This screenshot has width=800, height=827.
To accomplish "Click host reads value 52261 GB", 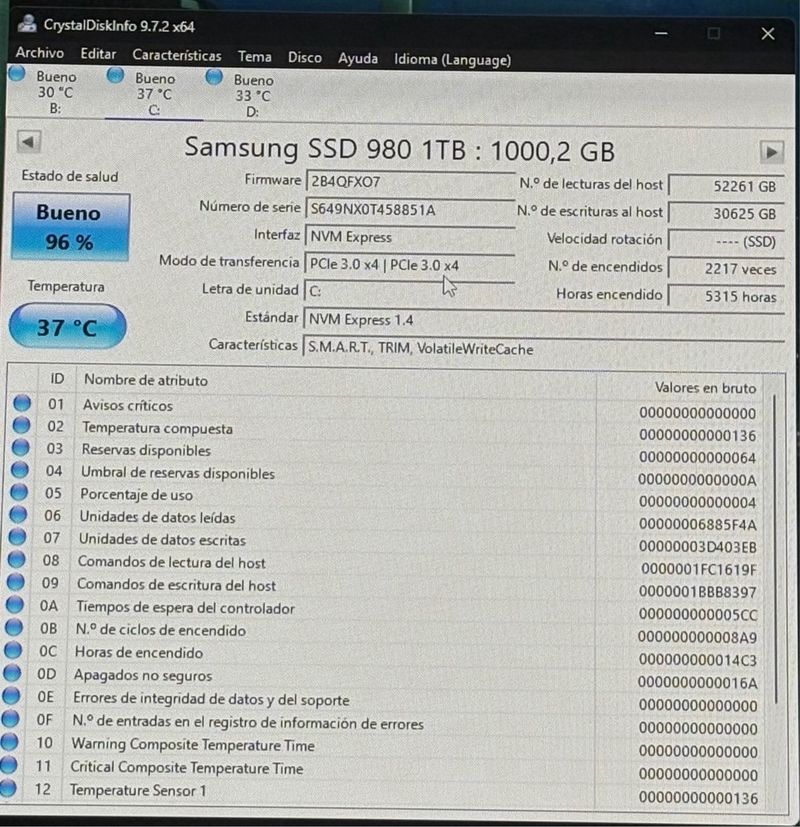I will (726, 186).
